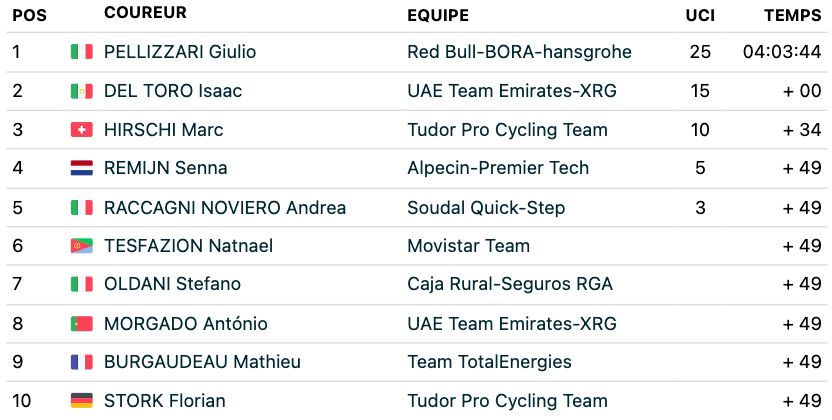The width and height of the screenshot is (832, 420).
Task: Click the EQUIPE column header
Action: (438, 15)
